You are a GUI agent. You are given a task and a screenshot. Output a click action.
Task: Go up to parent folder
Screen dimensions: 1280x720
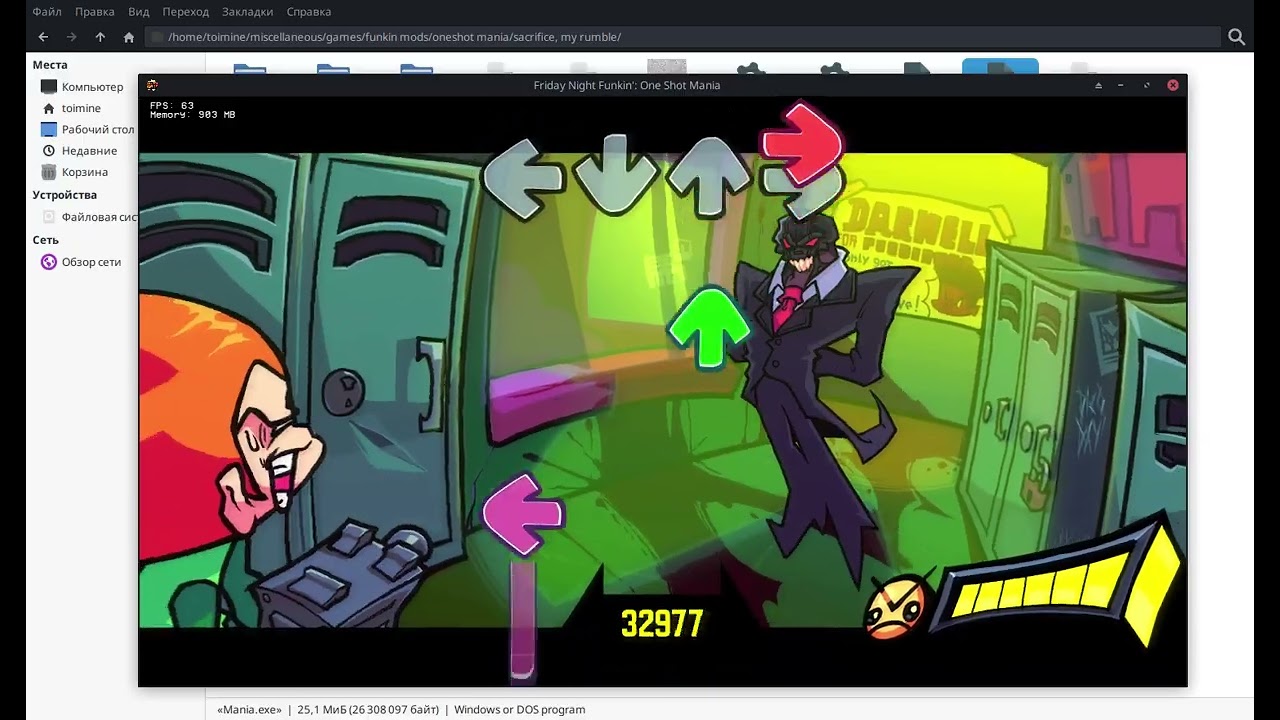click(x=100, y=37)
